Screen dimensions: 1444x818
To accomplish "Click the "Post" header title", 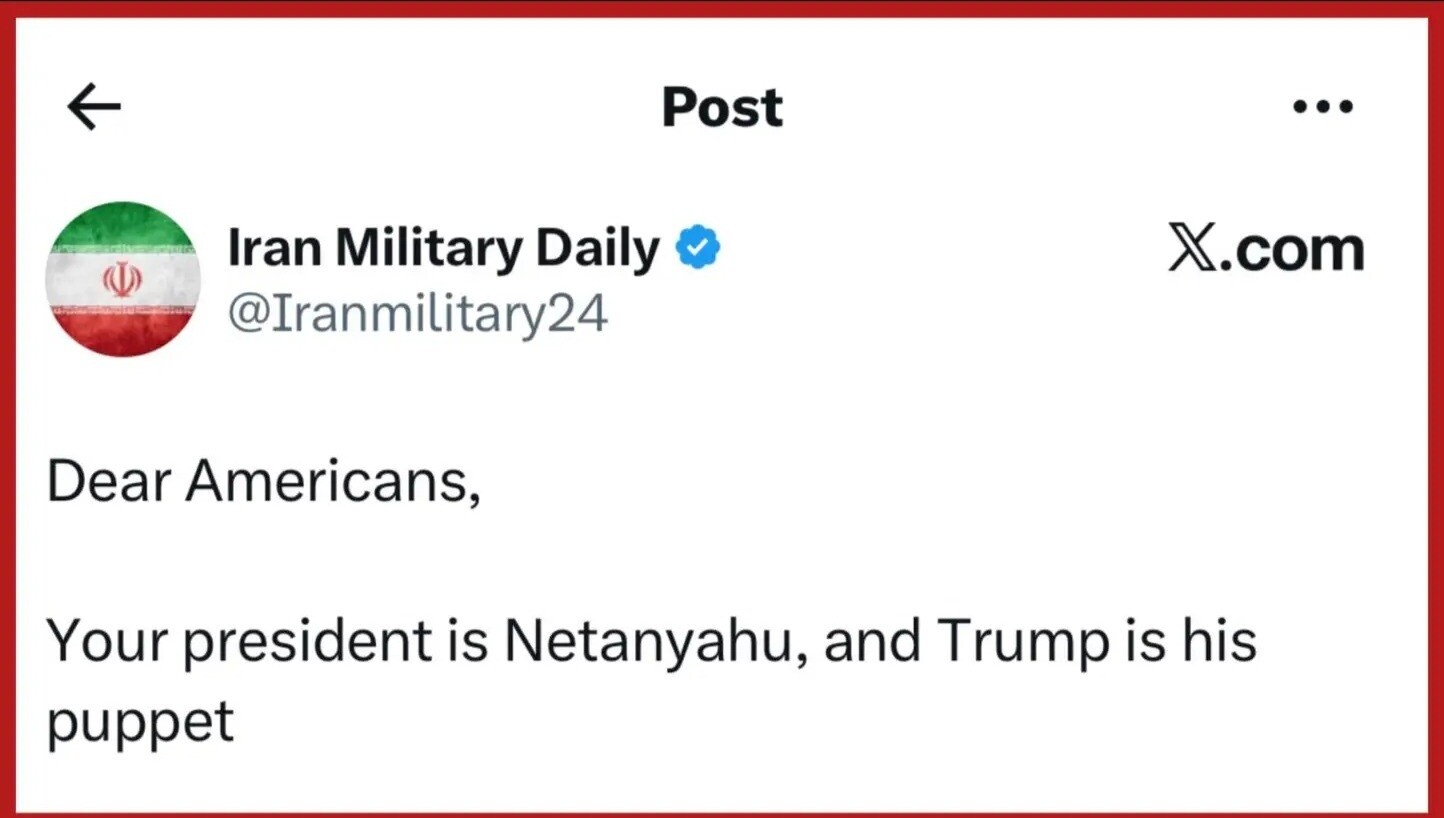I will tap(722, 107).
